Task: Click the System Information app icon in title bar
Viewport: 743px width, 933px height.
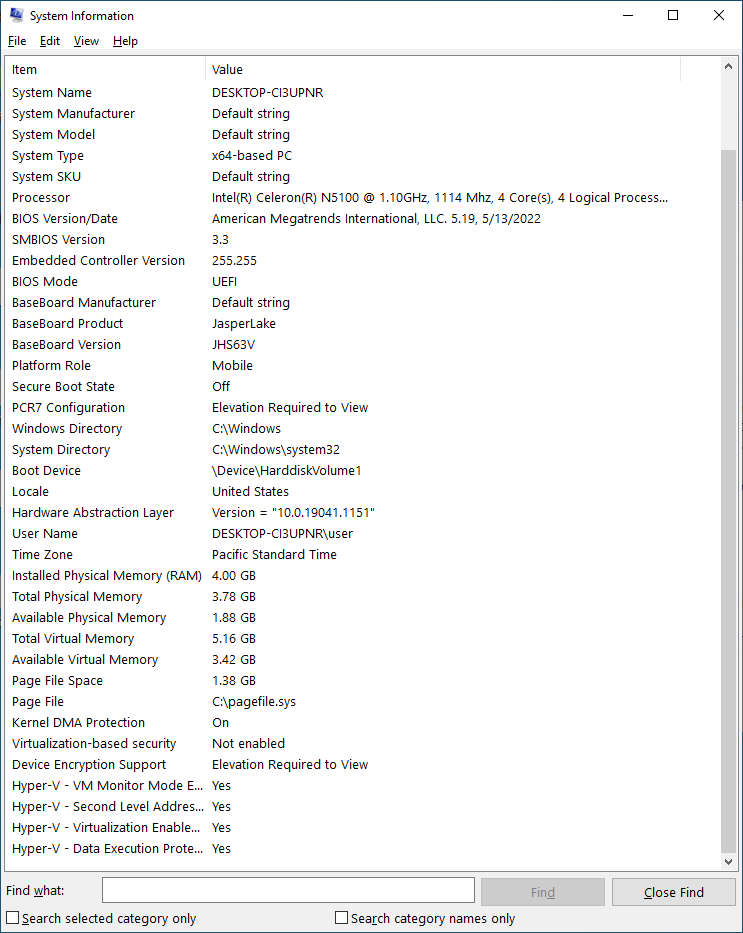Action: [16, 16]
